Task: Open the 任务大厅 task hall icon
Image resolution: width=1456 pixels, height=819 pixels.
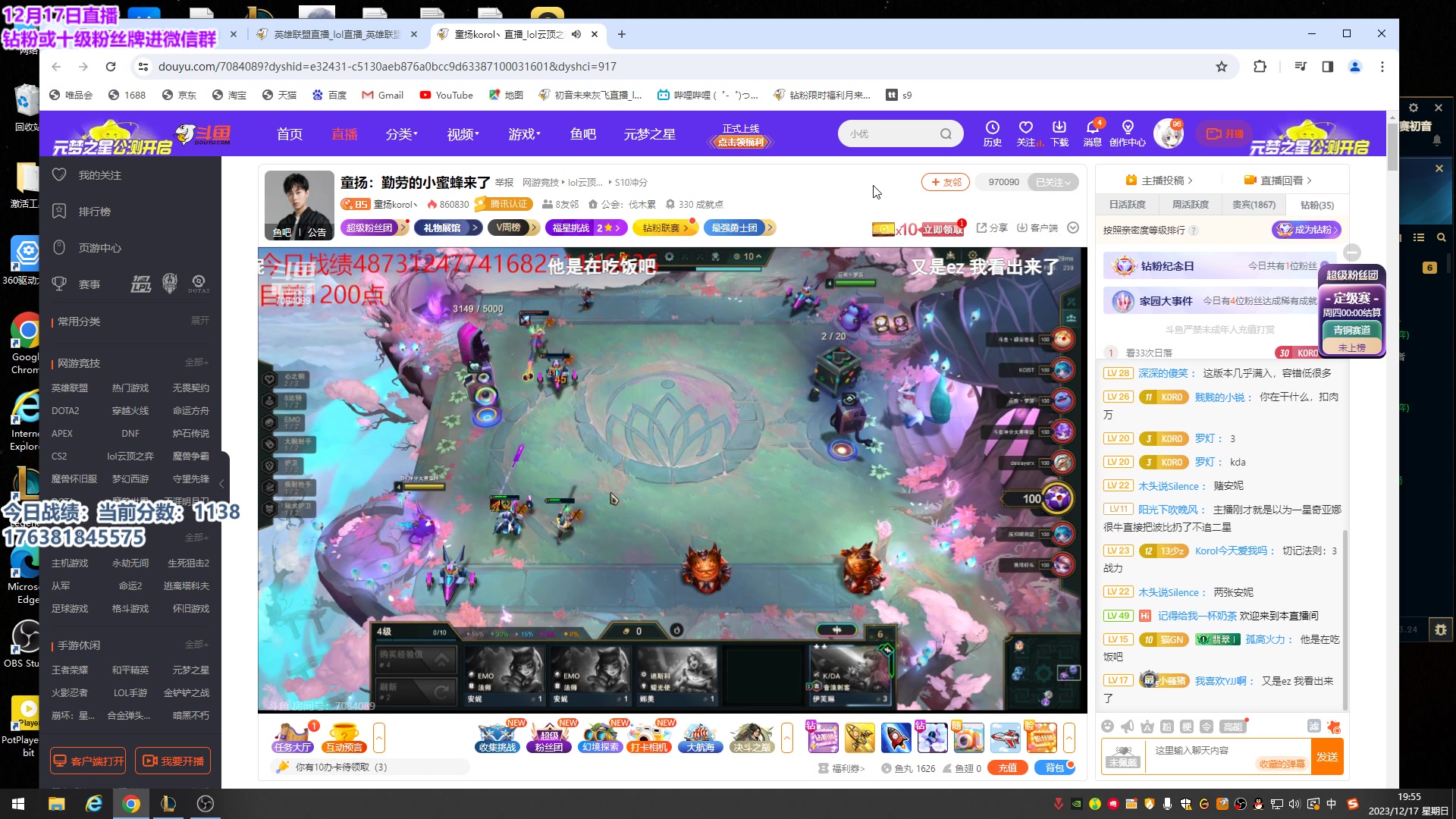Action: click(x=293, y=736)
